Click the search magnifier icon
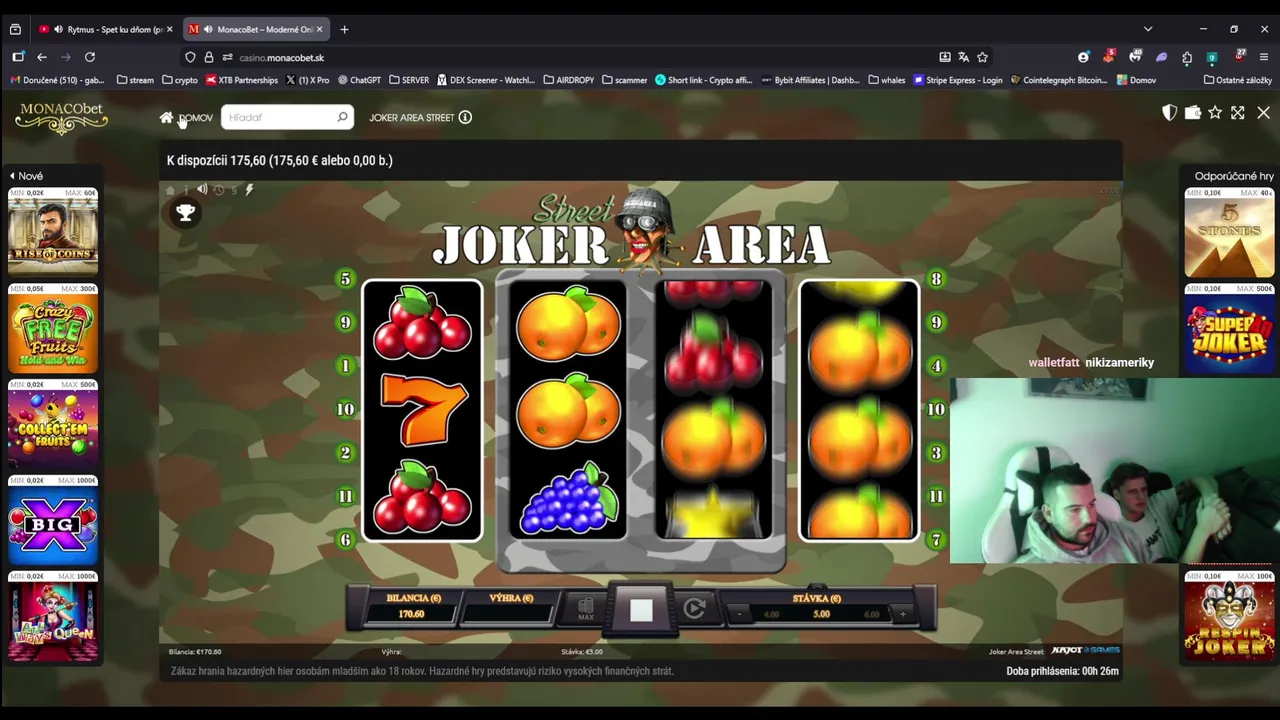The width and height of the screenshot is (1280, 720). click(x=342, y=117)
